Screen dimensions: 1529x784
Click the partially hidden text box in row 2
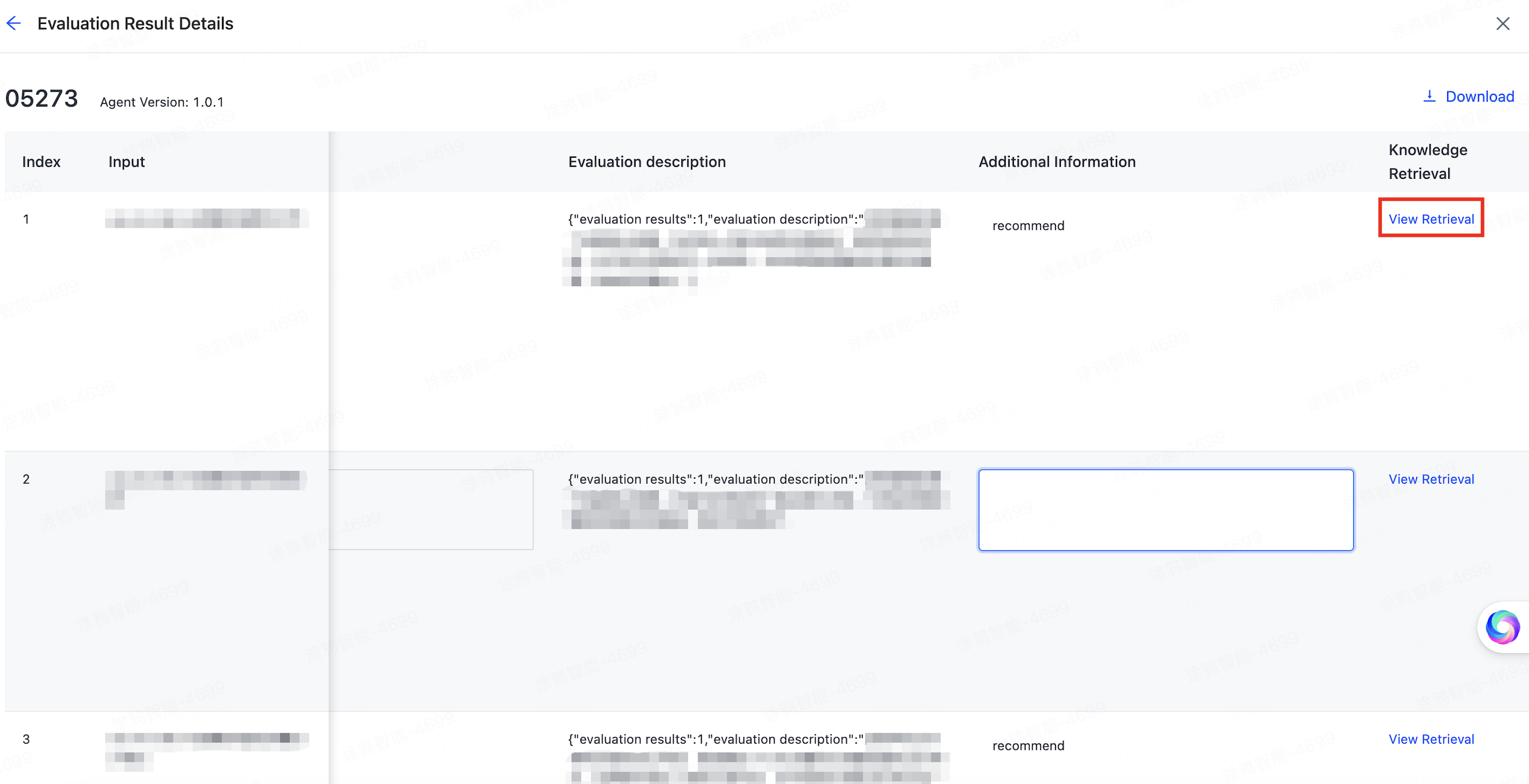(x=431, y=509)
